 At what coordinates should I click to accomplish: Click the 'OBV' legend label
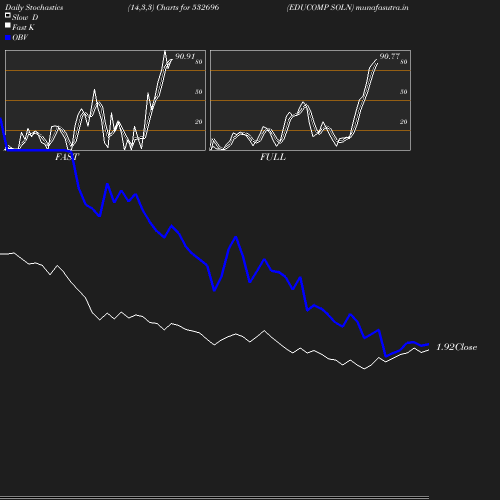[20, 38]
